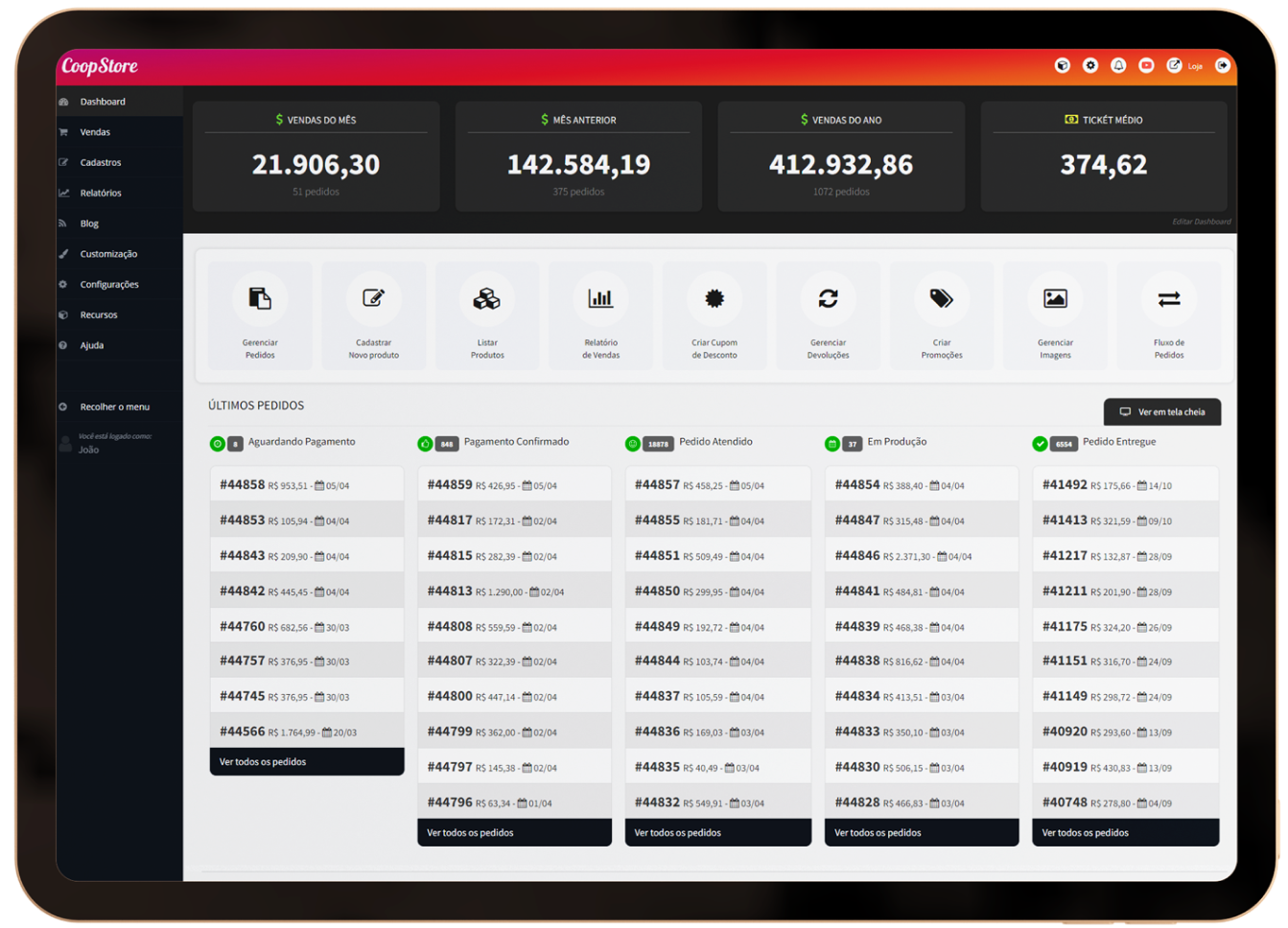Click Pedido Atendido status icon
The height and width of the screenshot is (928, 1288).
point(633,444)
